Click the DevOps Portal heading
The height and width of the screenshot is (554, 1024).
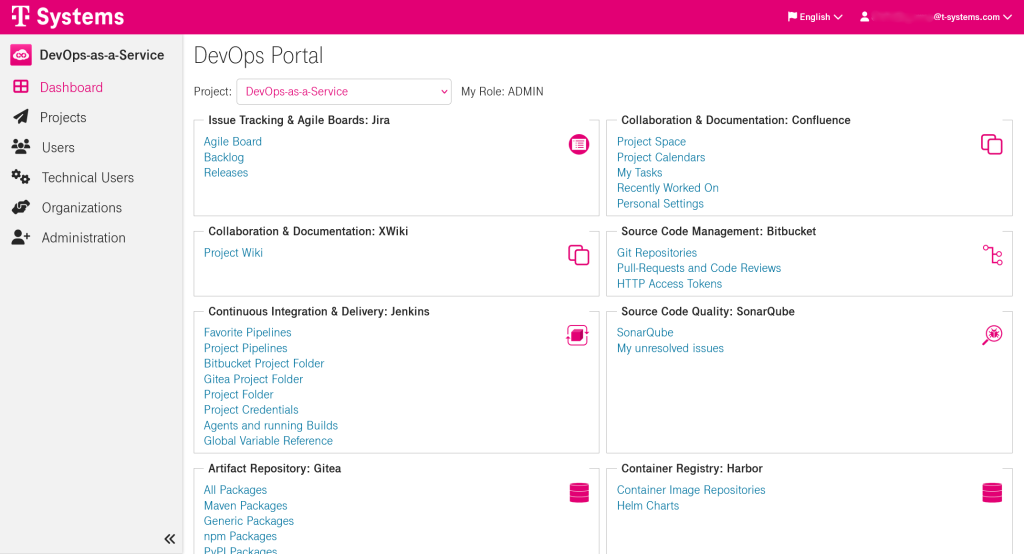coord(259,56)
